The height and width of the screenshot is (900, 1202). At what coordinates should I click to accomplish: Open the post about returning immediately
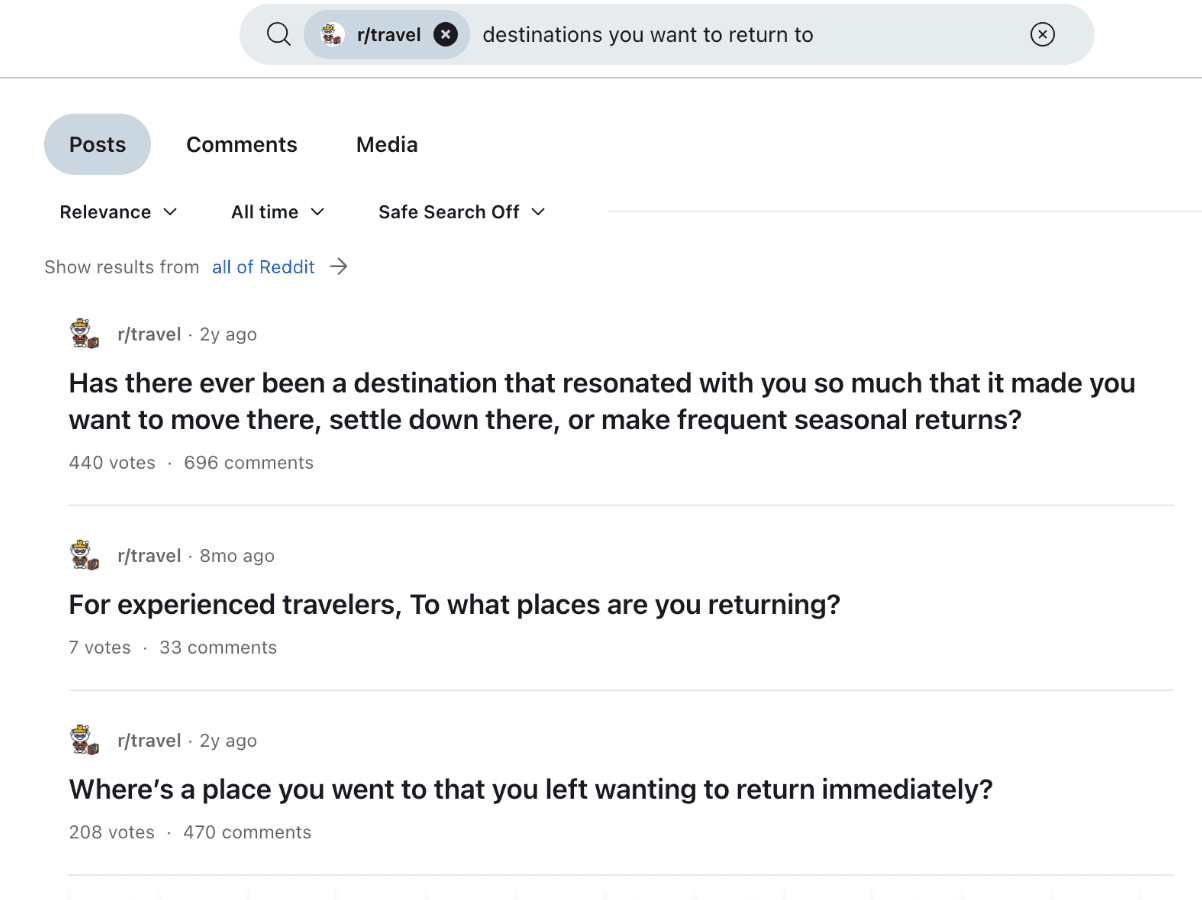530,789
